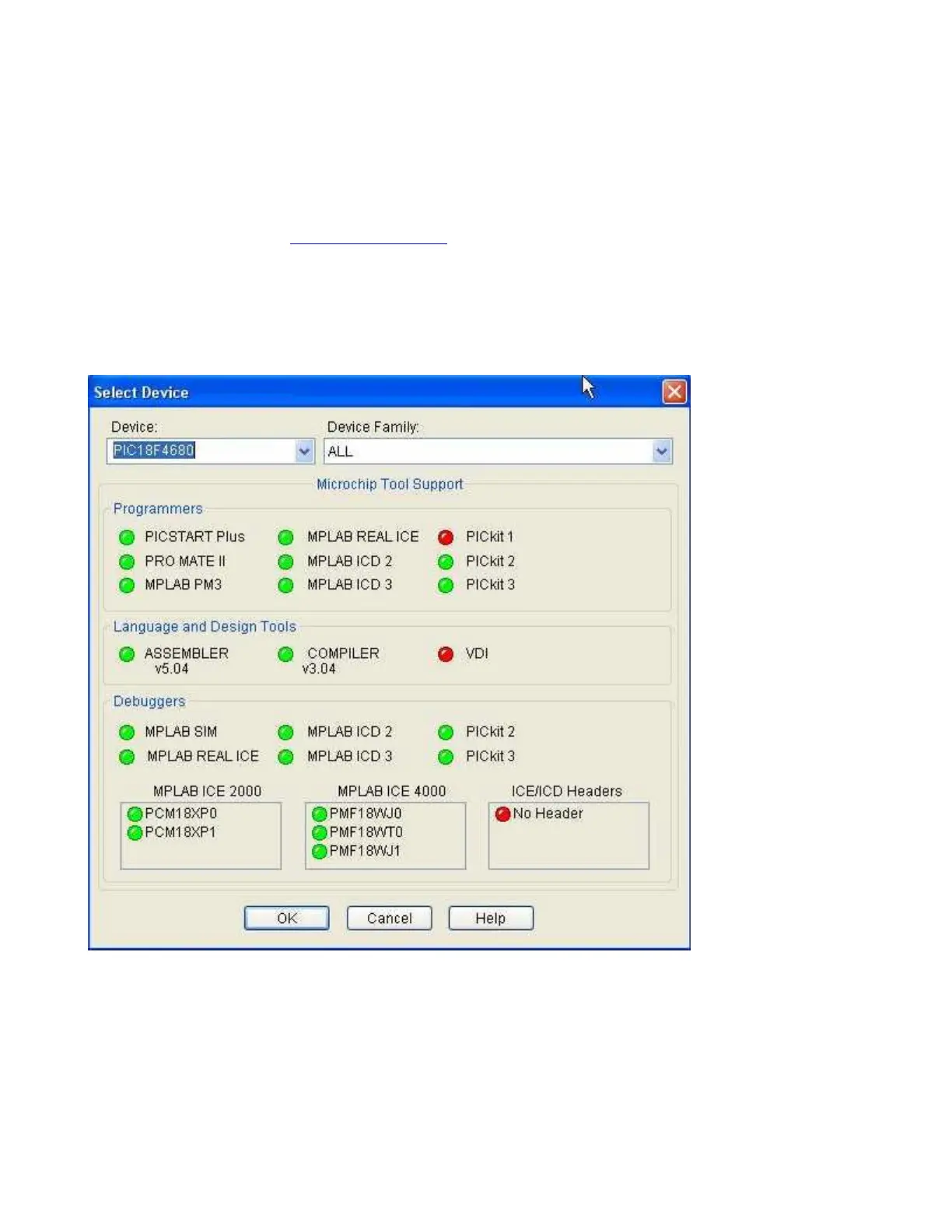The width and height of the screenshot is (952, 1232).
Task: Open the Device dropdown arrow
Action: click(x=304, y=451)
